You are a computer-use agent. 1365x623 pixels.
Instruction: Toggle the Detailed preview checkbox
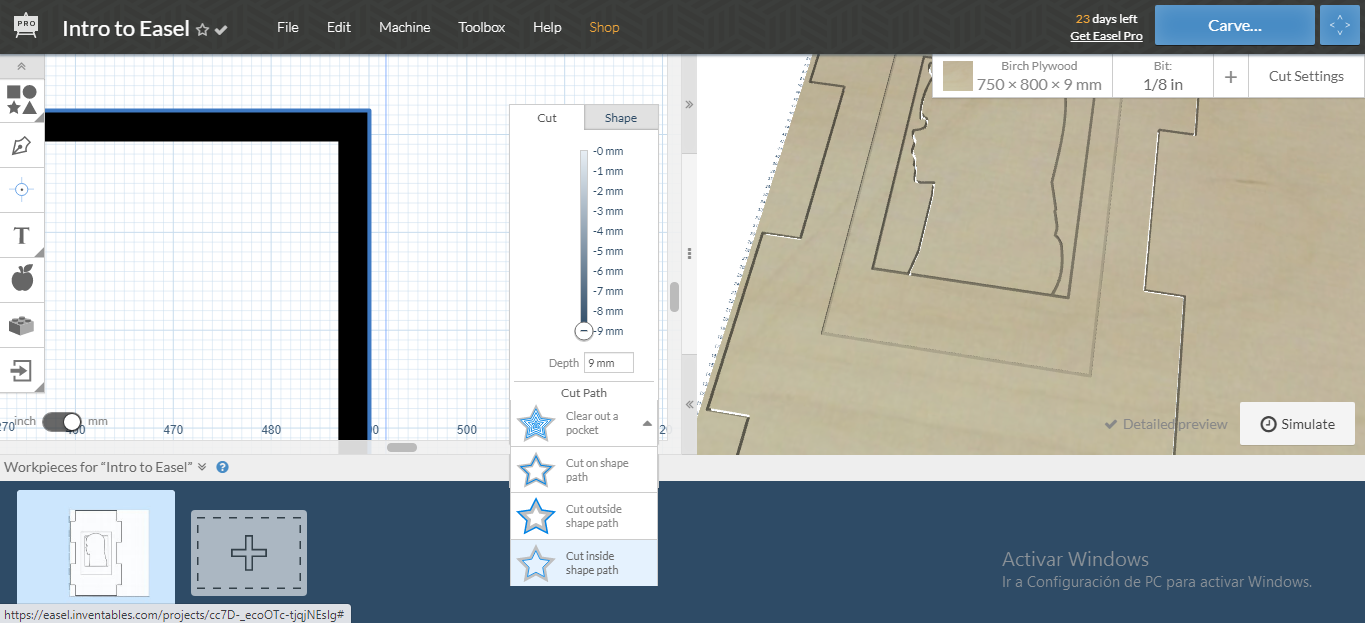(x=1166, y=424)
